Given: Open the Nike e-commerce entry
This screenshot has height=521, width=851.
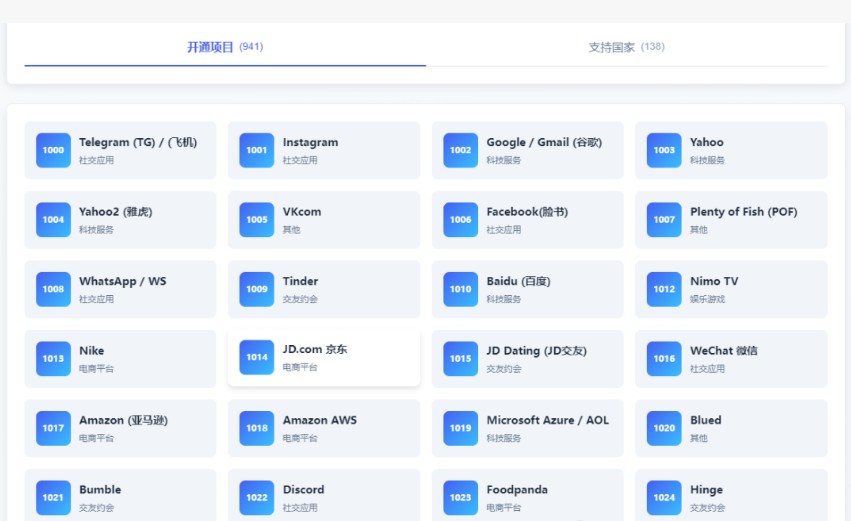Looking at the screenshot, I should point(120,359).
